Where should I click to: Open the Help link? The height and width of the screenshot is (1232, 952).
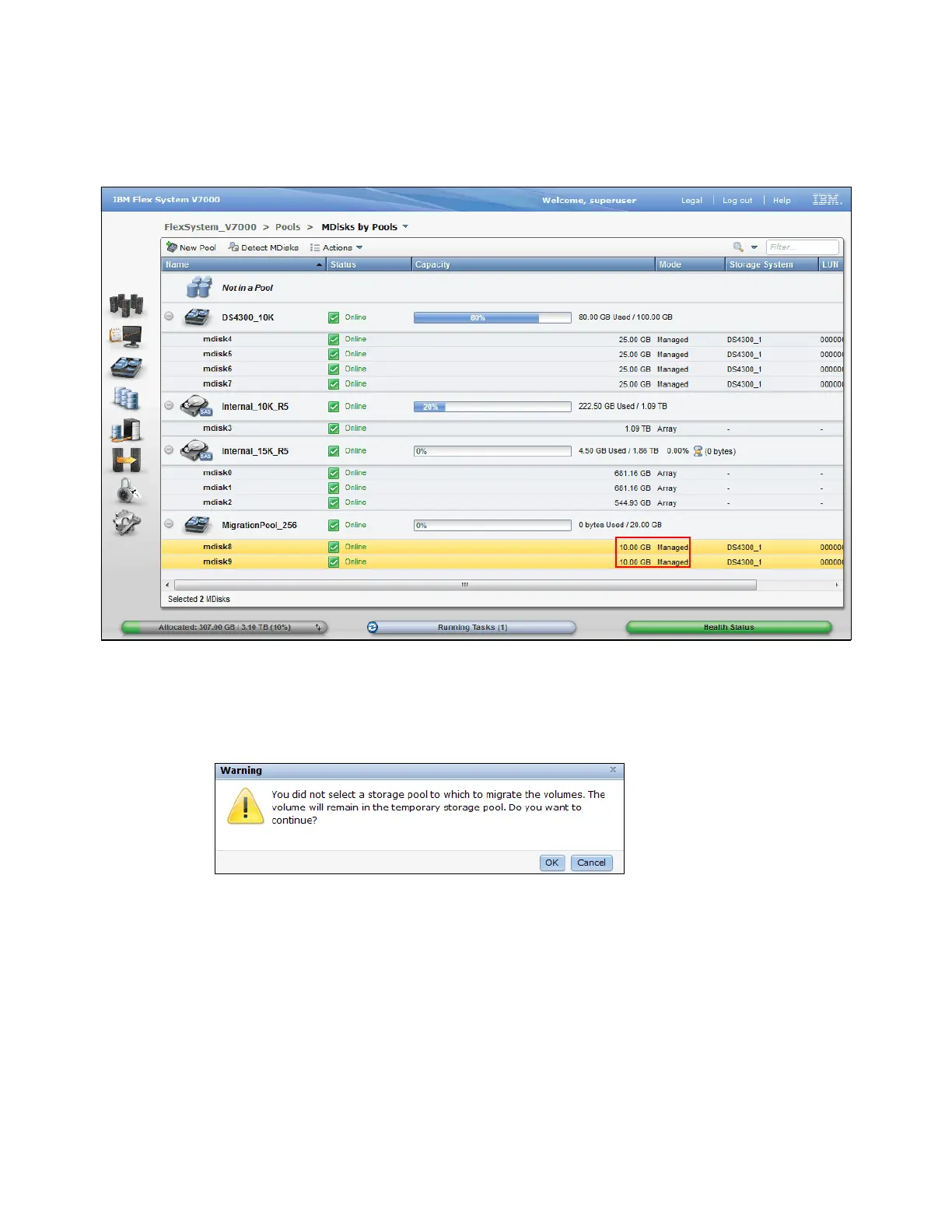(x=782, y=201)
